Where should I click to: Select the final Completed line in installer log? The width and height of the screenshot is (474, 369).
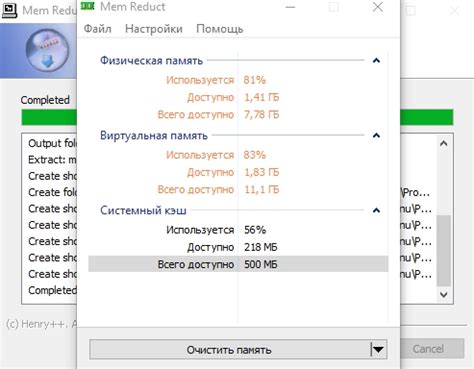pyautogui.click(x=52, y=290)
